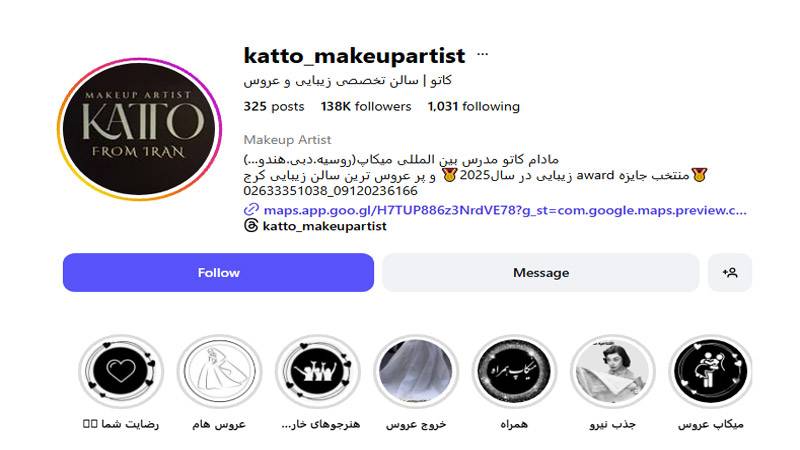Click the Message button
Screen dimensions: 800x450
click(541, 272)
